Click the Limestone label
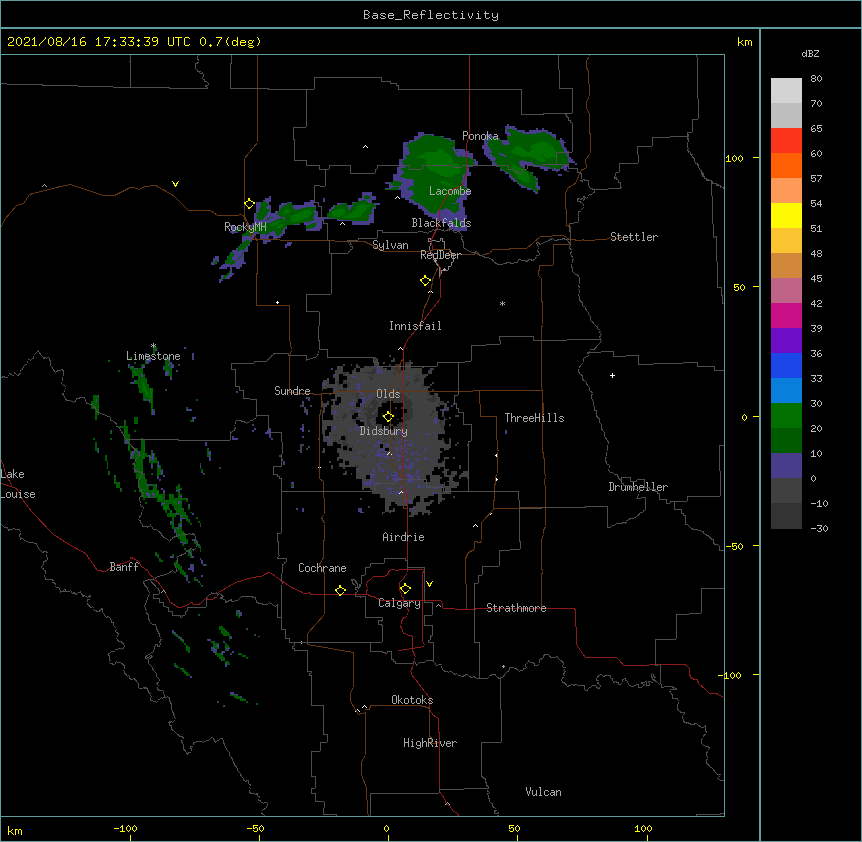 click(x=153, y=356)
